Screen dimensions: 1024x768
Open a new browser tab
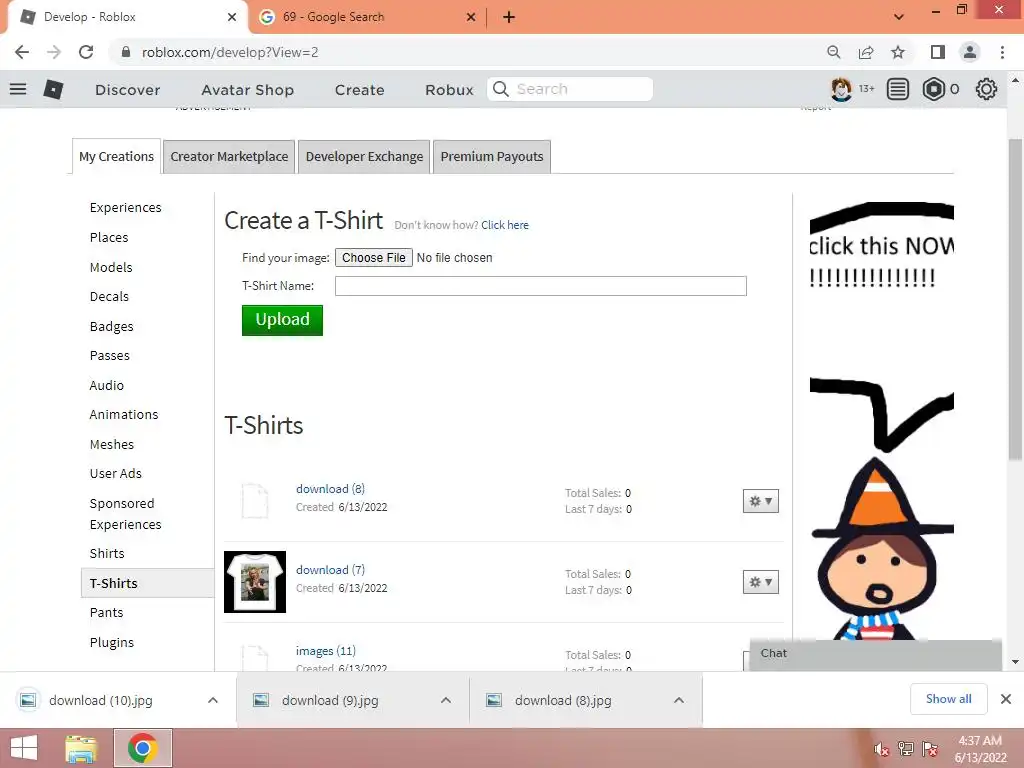point(509,17)
